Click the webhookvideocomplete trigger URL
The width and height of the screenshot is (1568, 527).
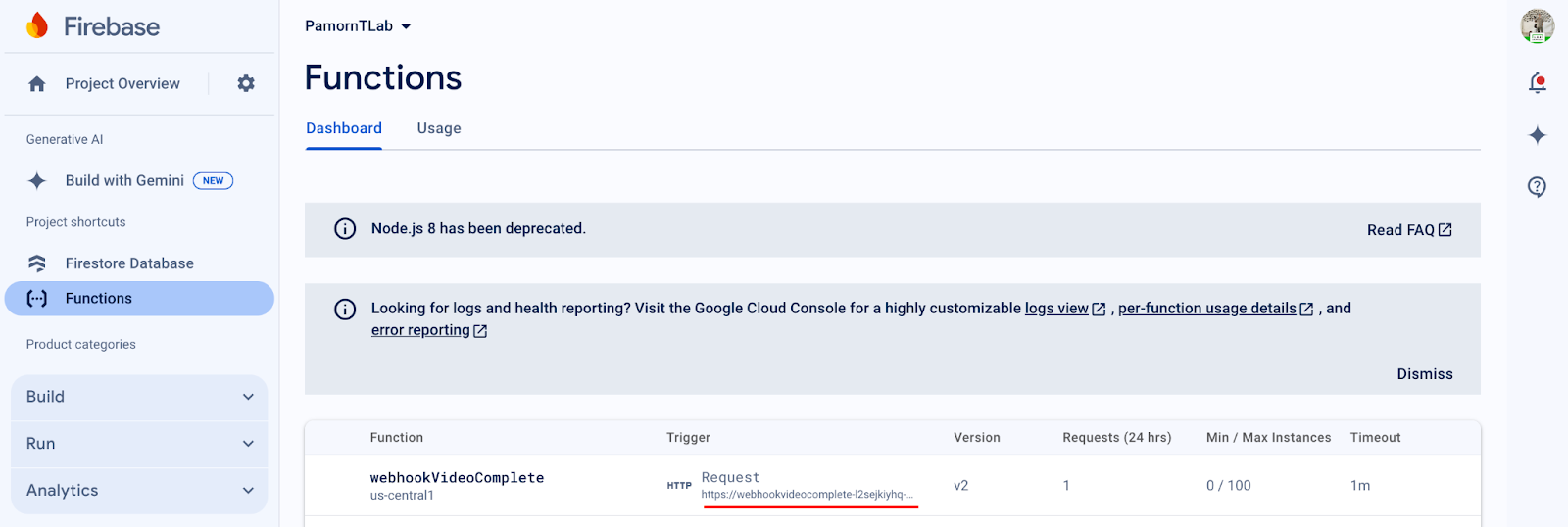(808, 495)
